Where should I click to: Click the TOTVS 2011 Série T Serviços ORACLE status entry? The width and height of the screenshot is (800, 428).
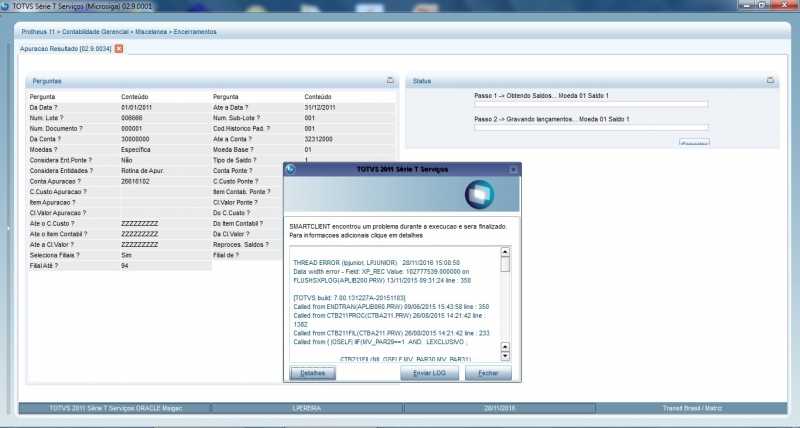tap(115, 409)
